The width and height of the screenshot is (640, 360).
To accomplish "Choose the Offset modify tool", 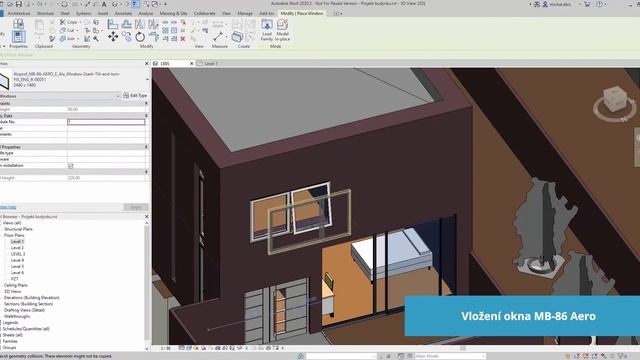I will pos(127,24).
